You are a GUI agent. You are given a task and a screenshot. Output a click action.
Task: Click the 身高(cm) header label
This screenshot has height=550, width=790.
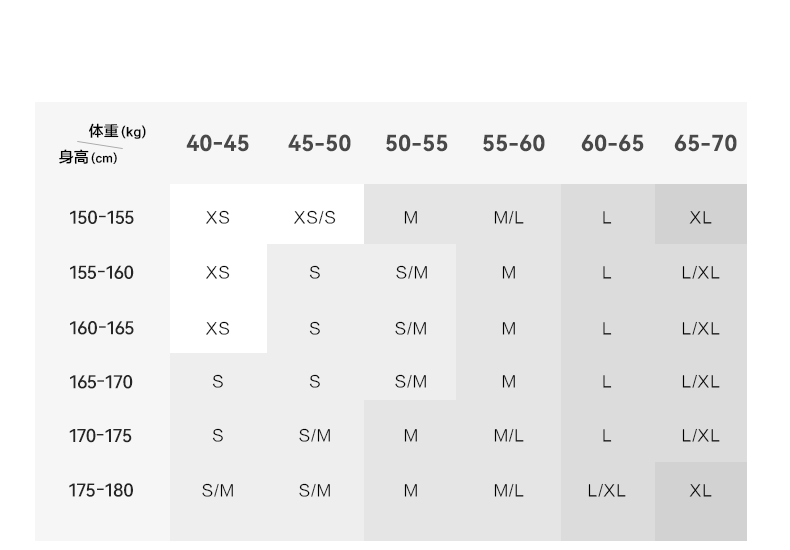tap(88, 157)
